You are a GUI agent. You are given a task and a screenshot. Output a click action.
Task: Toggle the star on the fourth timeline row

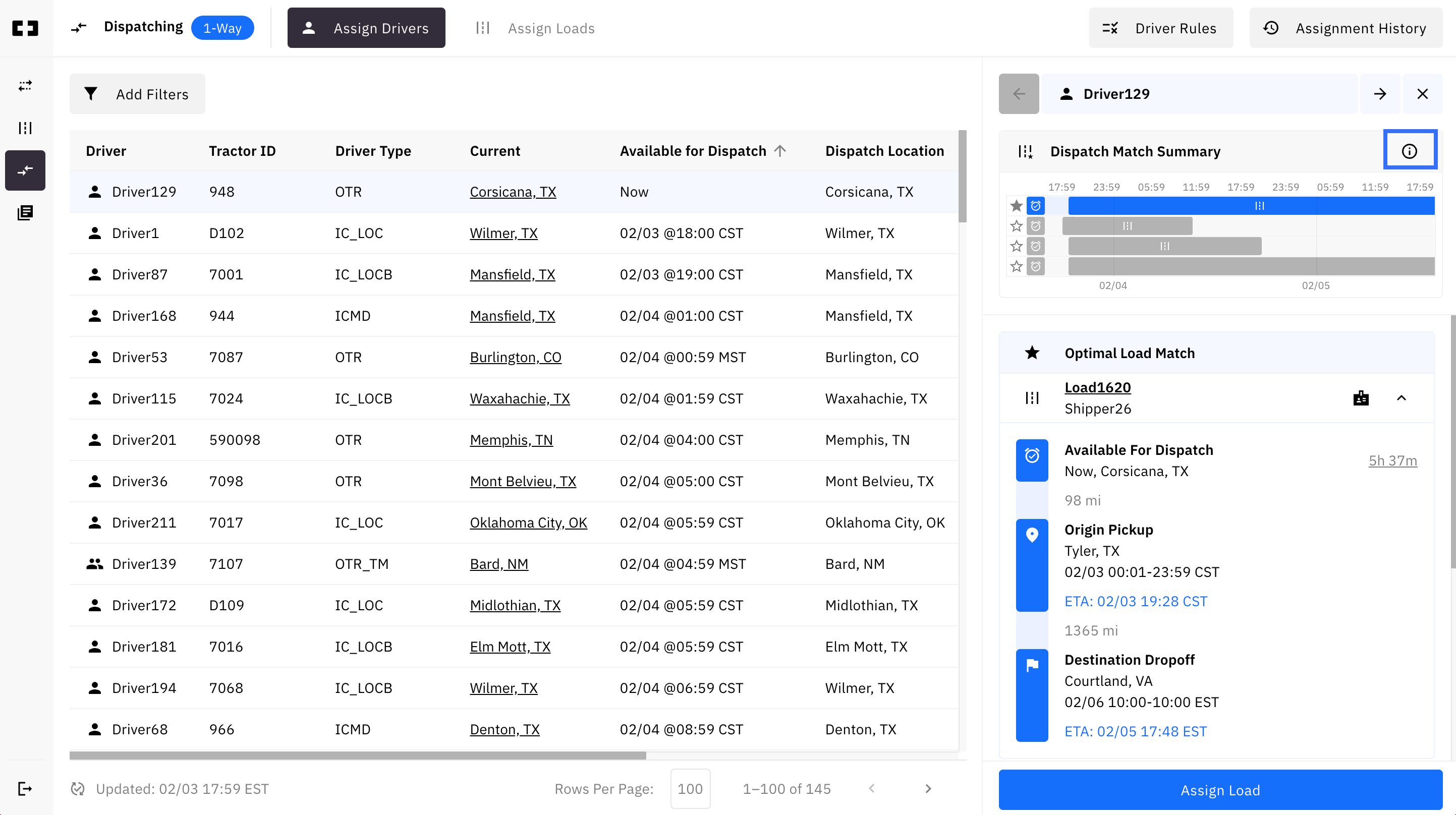pos(1016,266)
